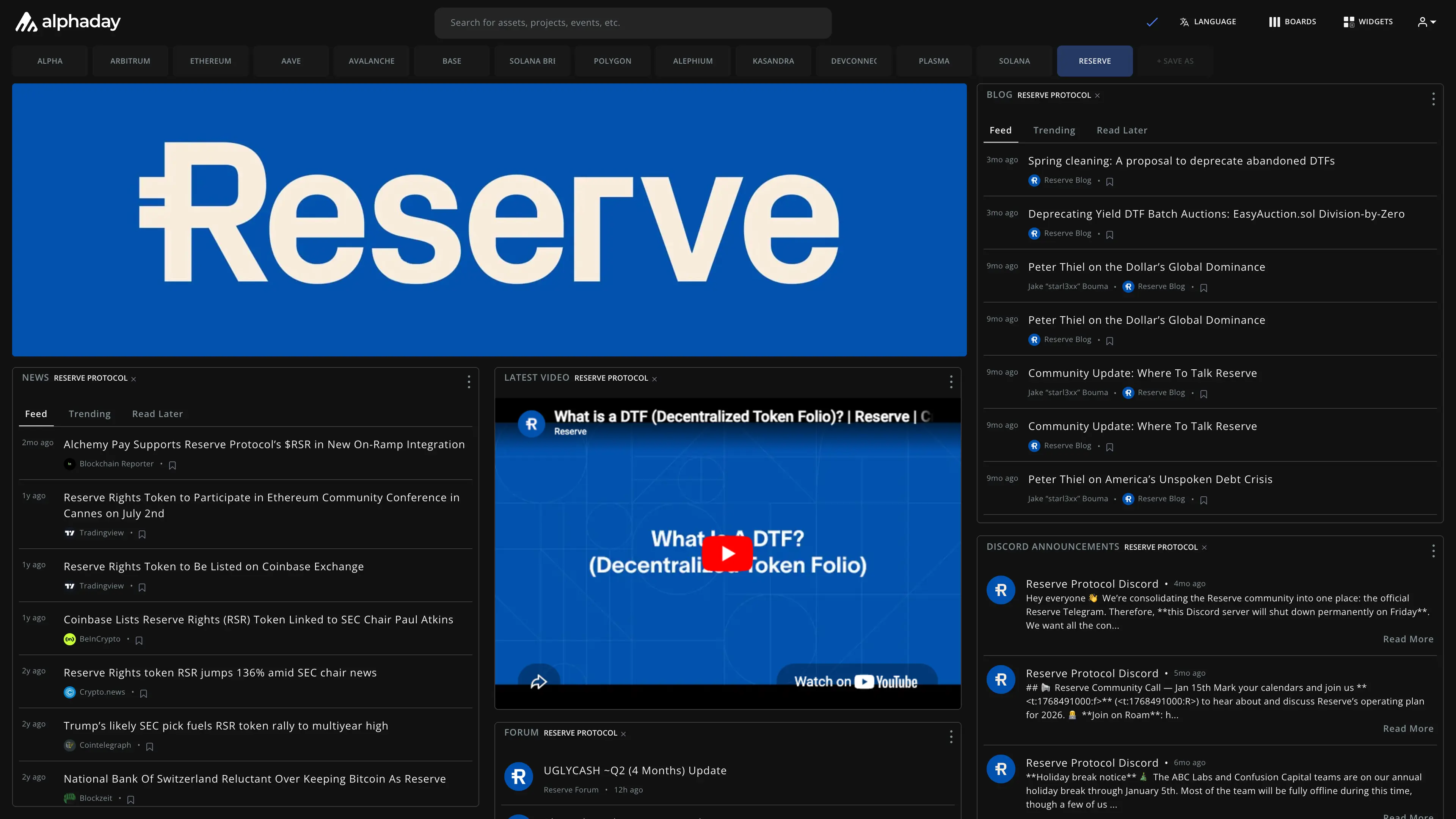Switch to the Ethereum board tab
The width and height of the screenshot is (1456, 819).
point(211,61)
